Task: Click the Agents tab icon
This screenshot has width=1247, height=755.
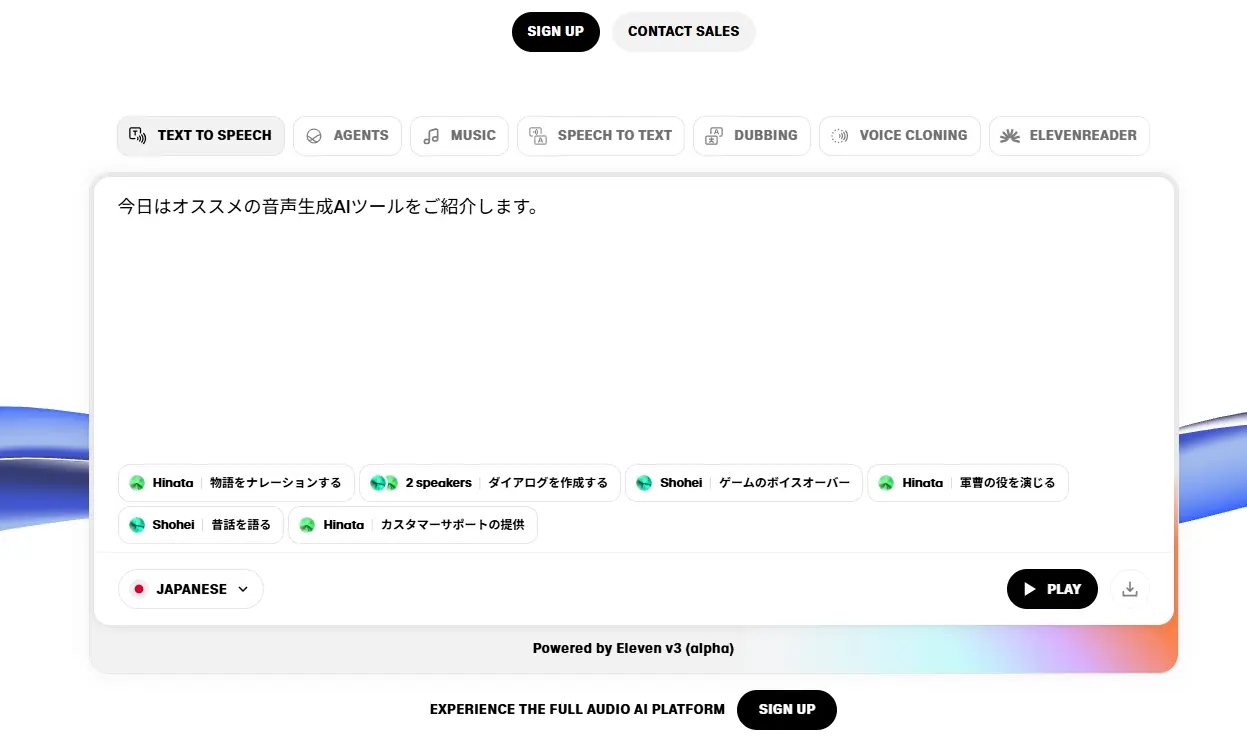Action: click(314, 136)
